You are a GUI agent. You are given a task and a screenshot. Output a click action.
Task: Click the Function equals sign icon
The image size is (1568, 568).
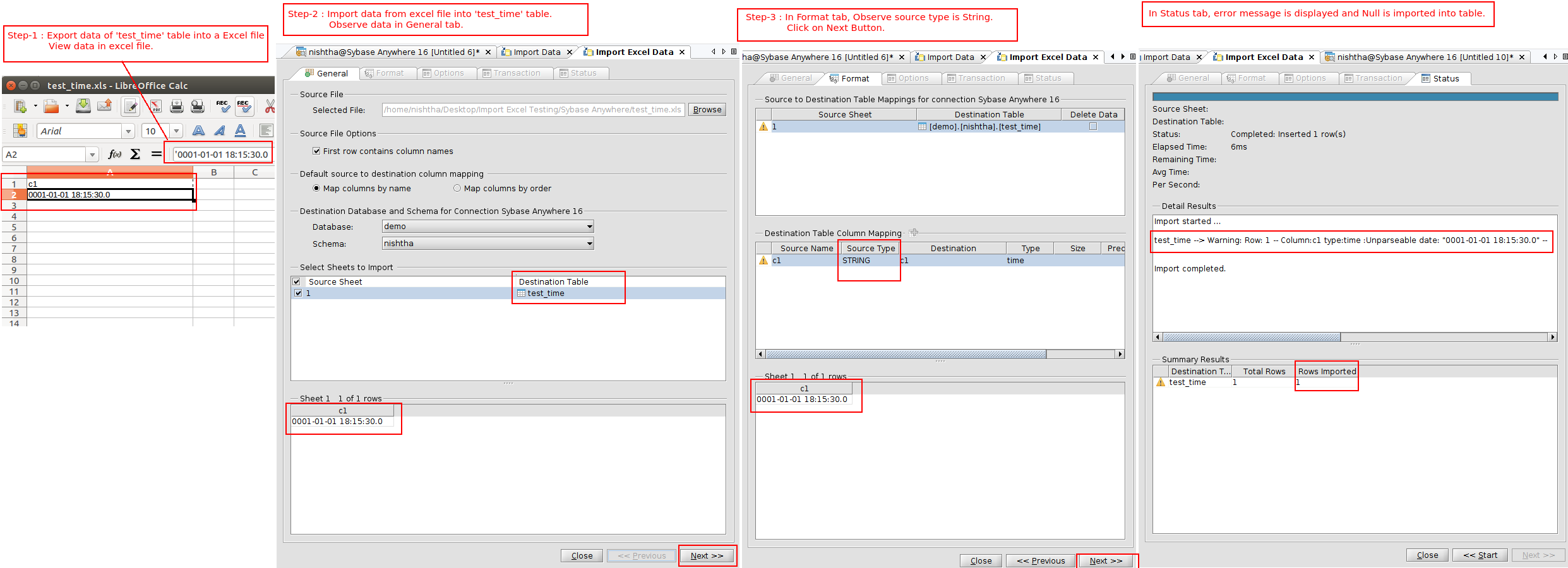tap(156, 154)
